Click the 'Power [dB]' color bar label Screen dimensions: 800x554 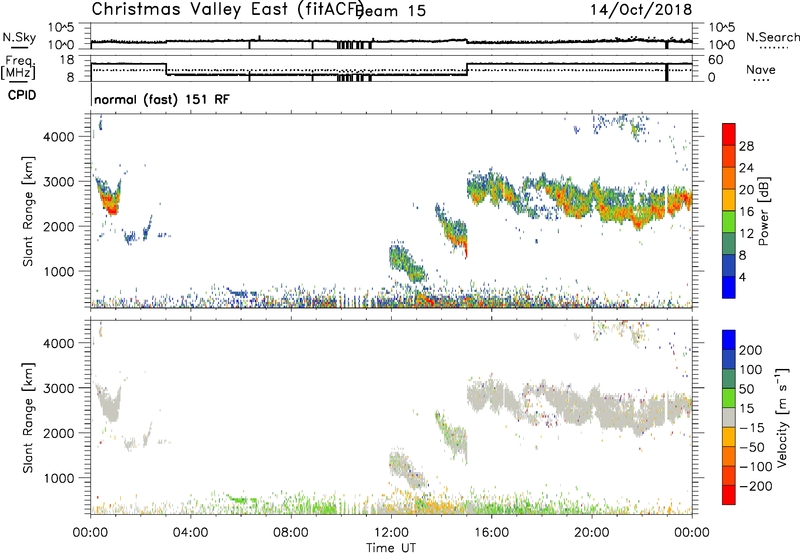click(763, 211)
